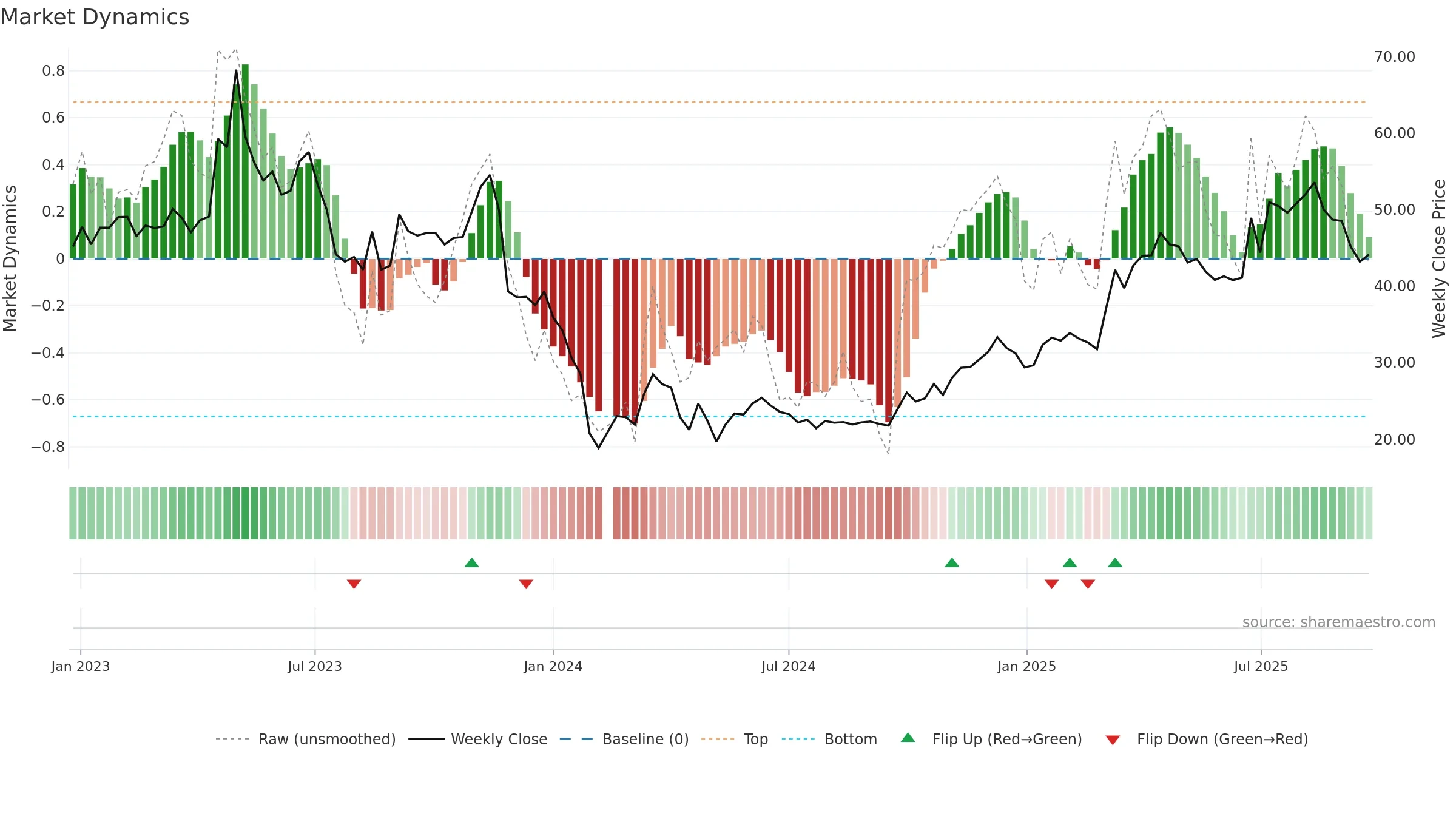Viewport: 1456px width, 819px height.
Task: Click the Baseline (0) legend entry
Action: 624,739
